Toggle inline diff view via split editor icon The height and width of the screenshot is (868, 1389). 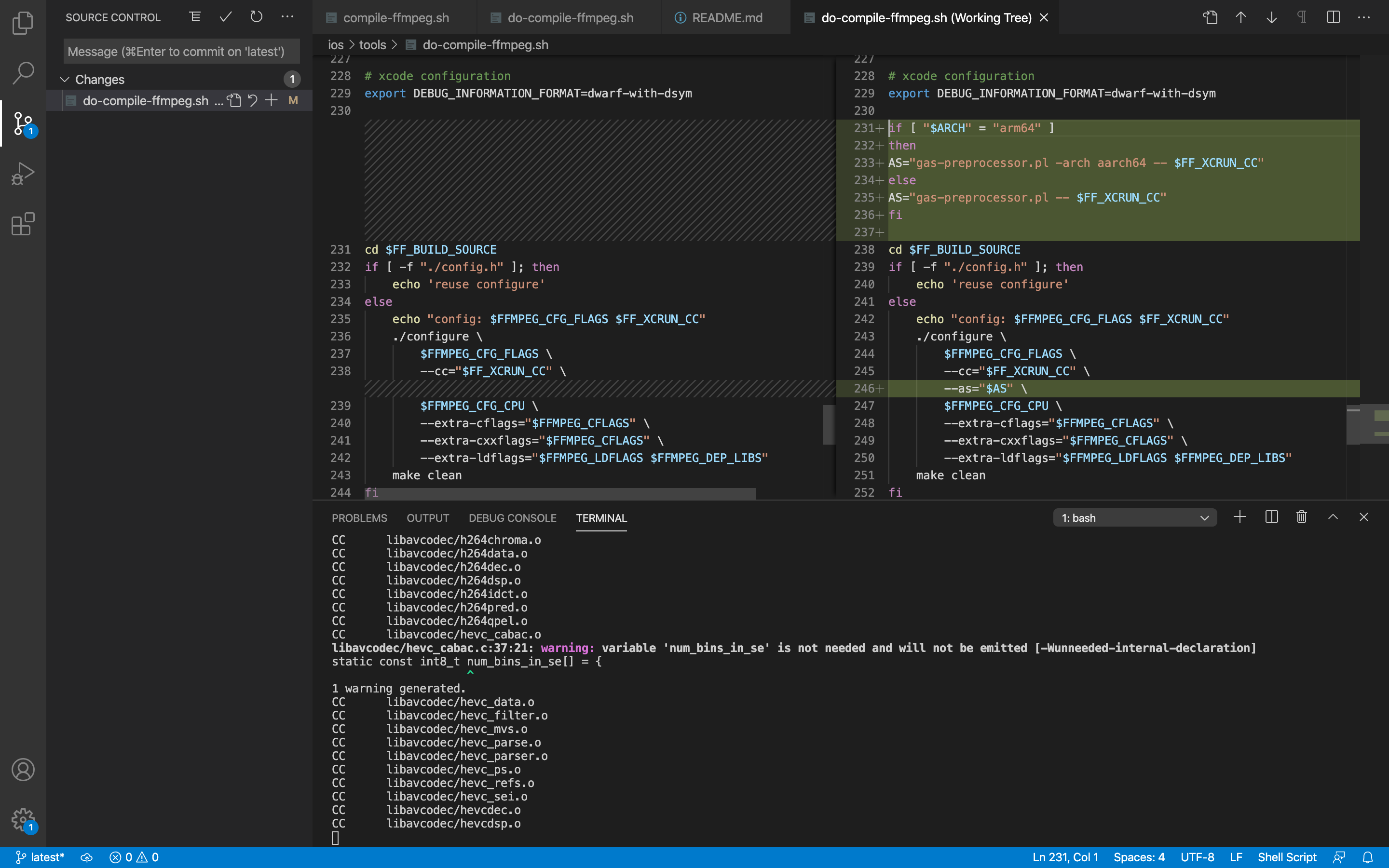[x=1333, y=17]
